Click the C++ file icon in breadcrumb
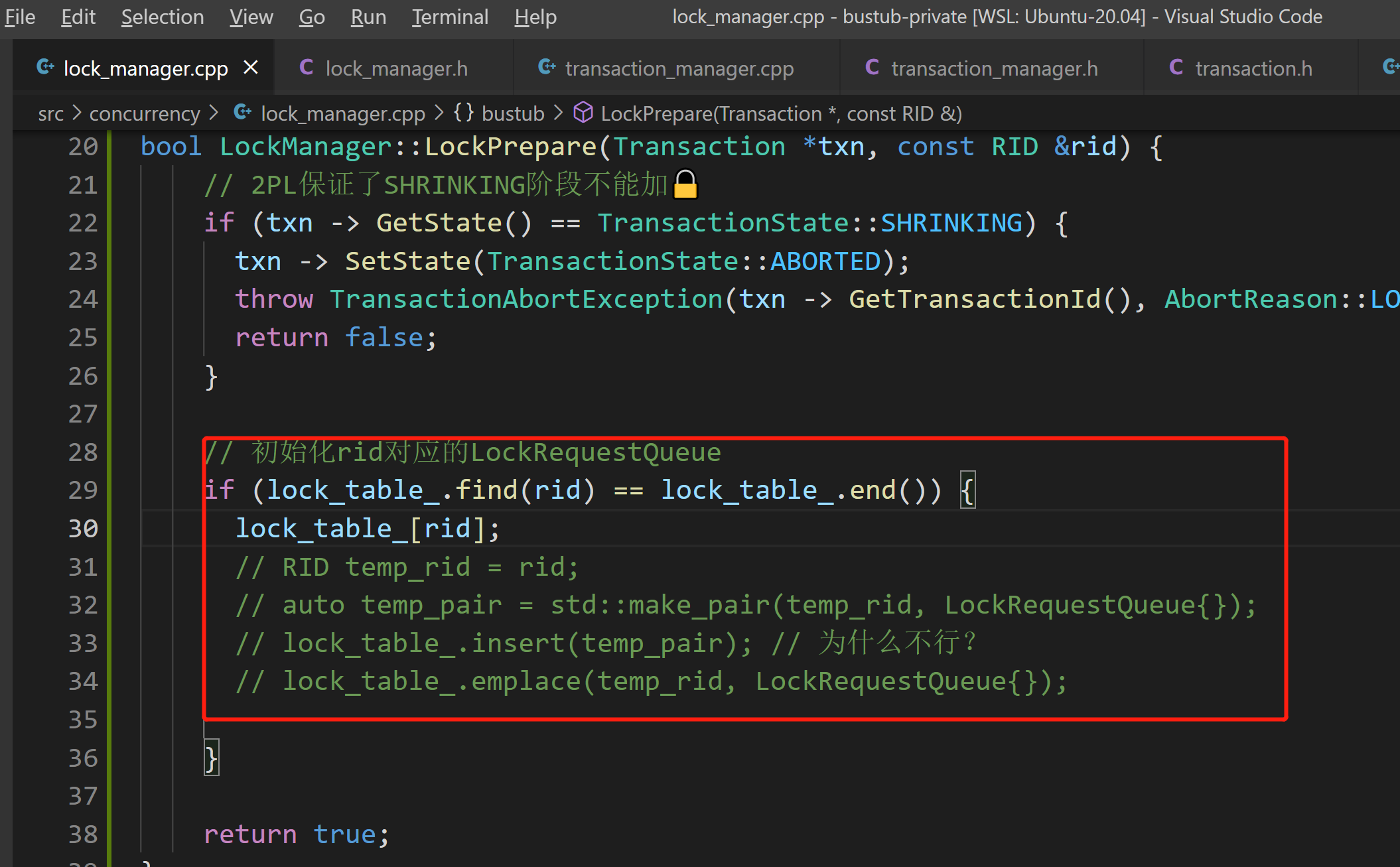Image resolution: width=1400 pixels, height=867 pixels. click(243, 113)
